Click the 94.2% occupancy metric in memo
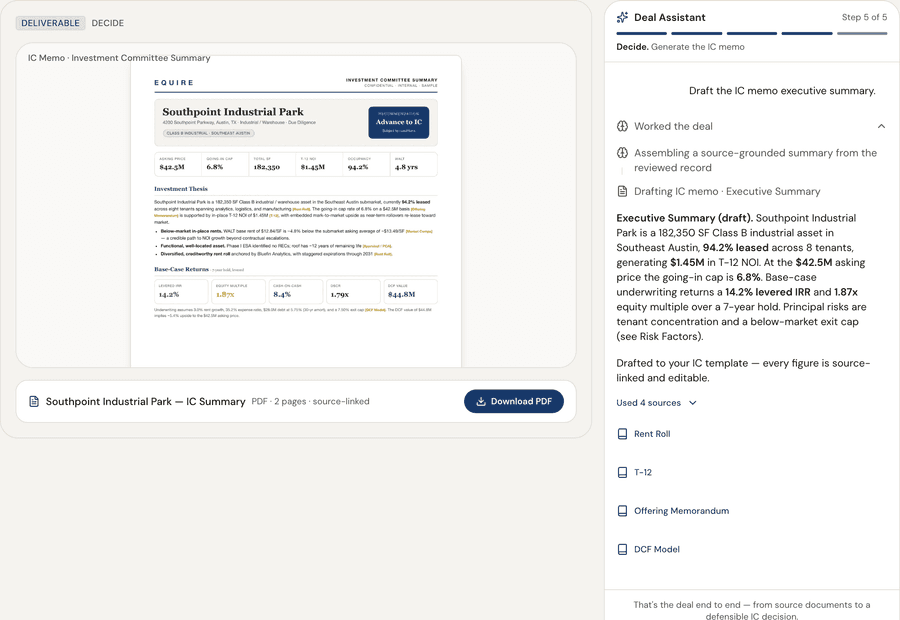The height and width of the screenshot is (620, 900). (358, 167)
